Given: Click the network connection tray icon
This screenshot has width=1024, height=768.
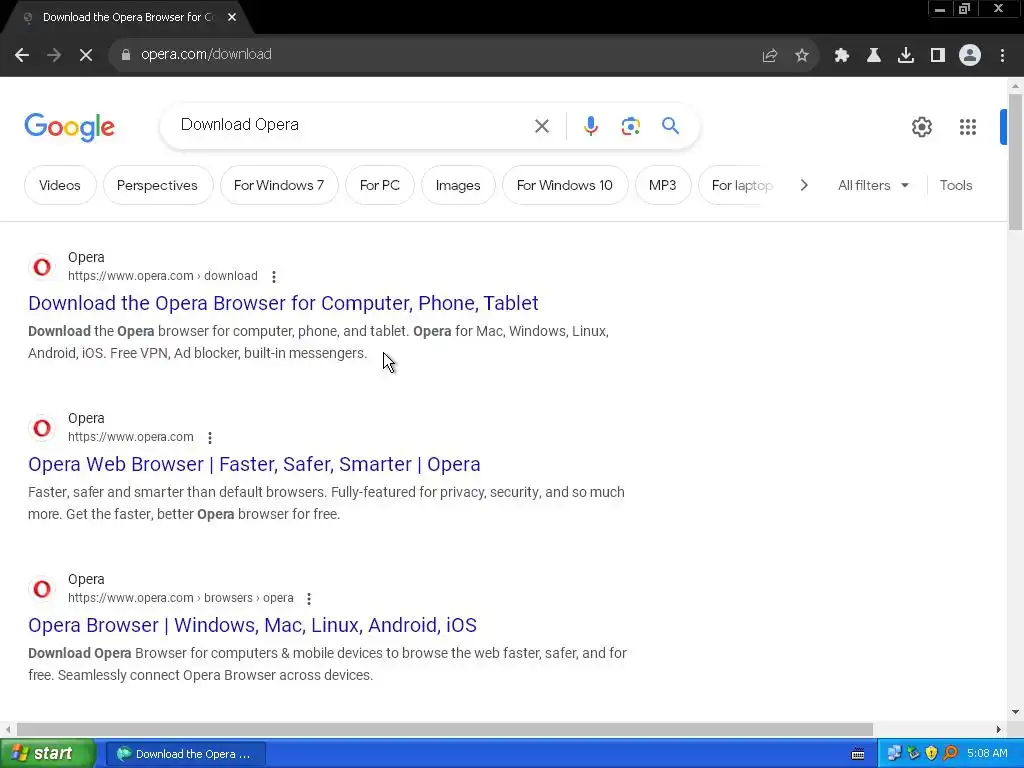Looking at the screenshot, I should tap(894, 754).
